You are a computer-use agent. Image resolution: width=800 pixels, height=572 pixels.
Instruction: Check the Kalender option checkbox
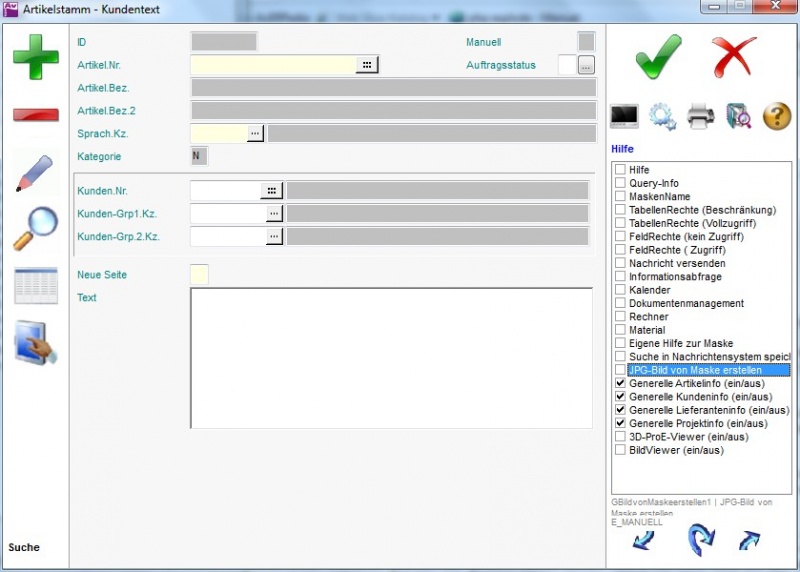[621, 290]
